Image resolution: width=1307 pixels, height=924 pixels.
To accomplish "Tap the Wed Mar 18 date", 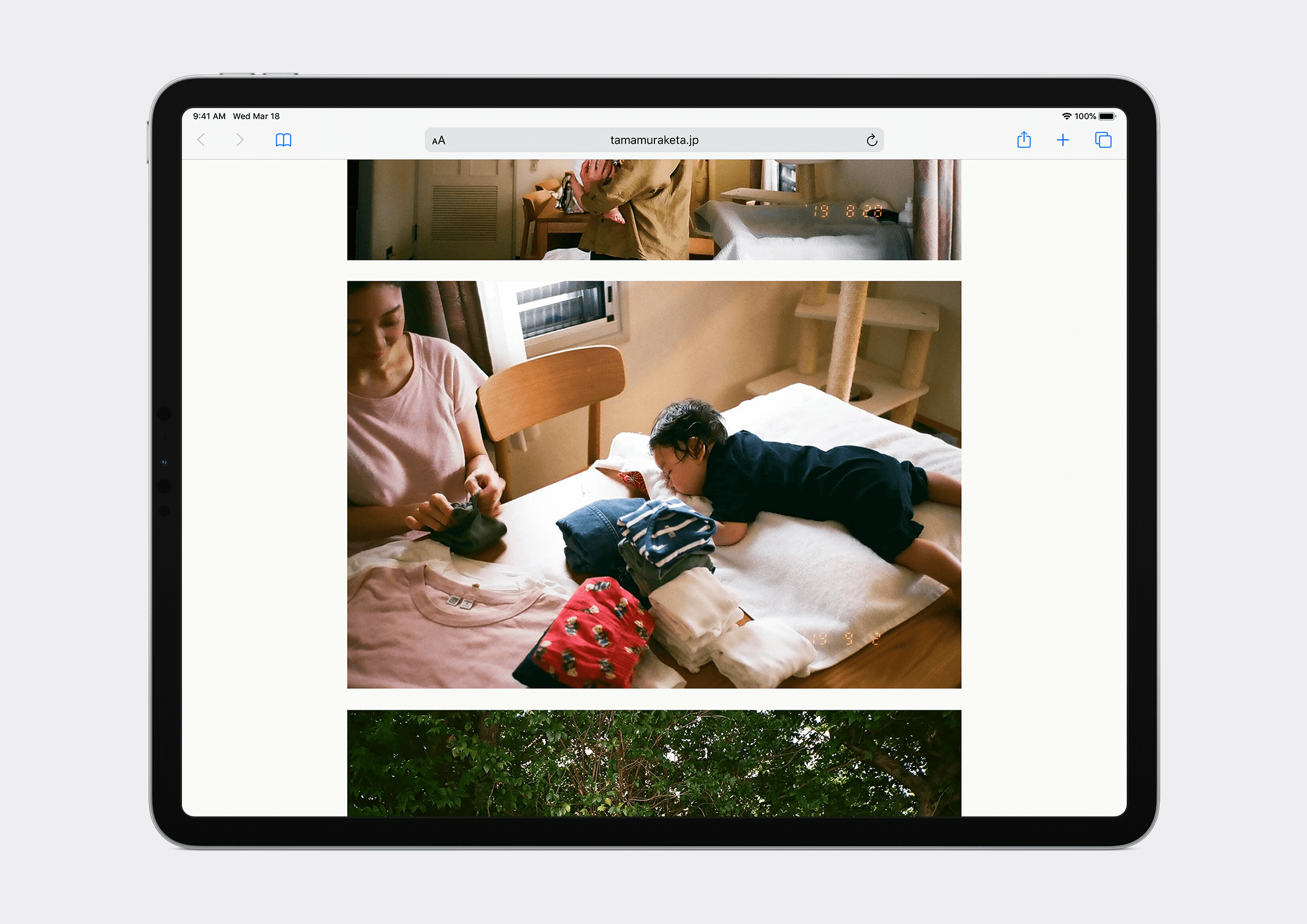I will click(256, 116).
